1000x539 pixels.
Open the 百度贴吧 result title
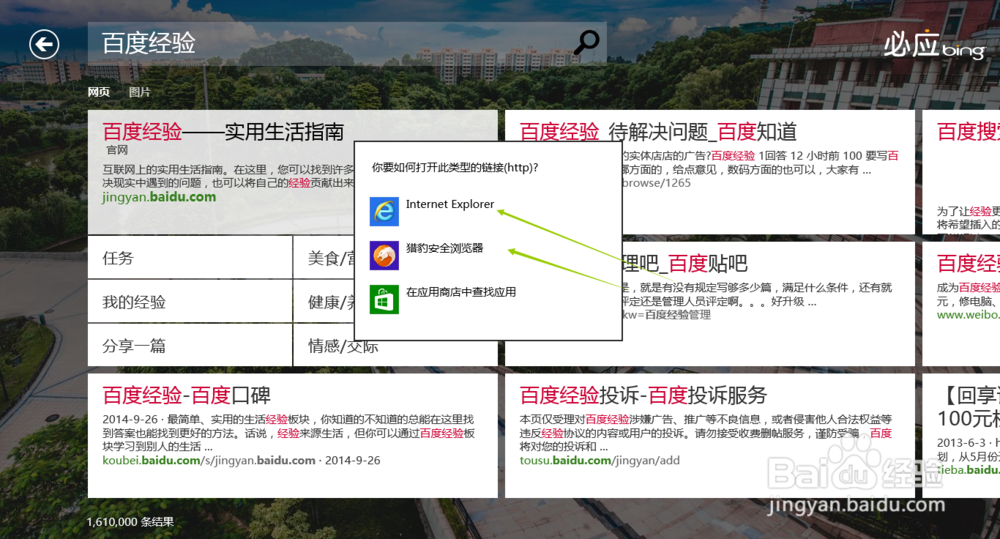click(685, 263)
